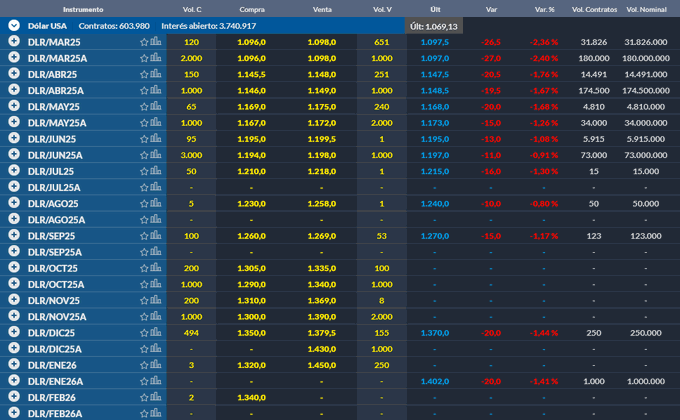Image resolution: width=680 pixels, height=420 pixels.
Task: Sort by the Vol. Contratos column header
Action: point(594,9)
